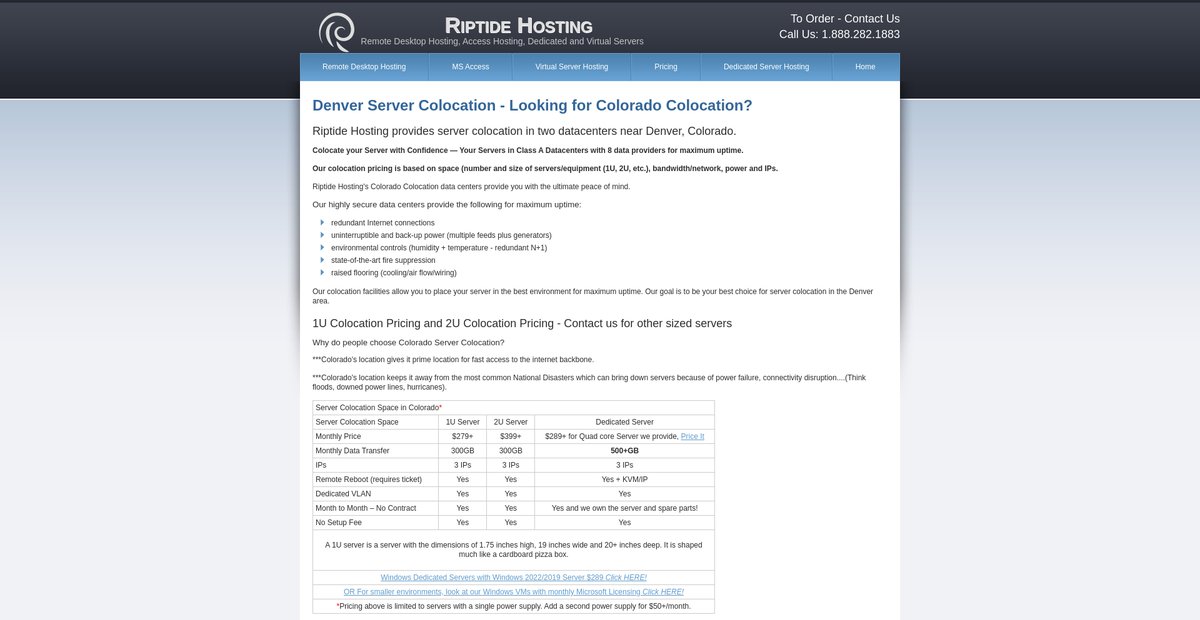Screen dimensions: 1200x620
Task: Click '300GB' in the 1U Server column
Action: [x=463, y=451]
